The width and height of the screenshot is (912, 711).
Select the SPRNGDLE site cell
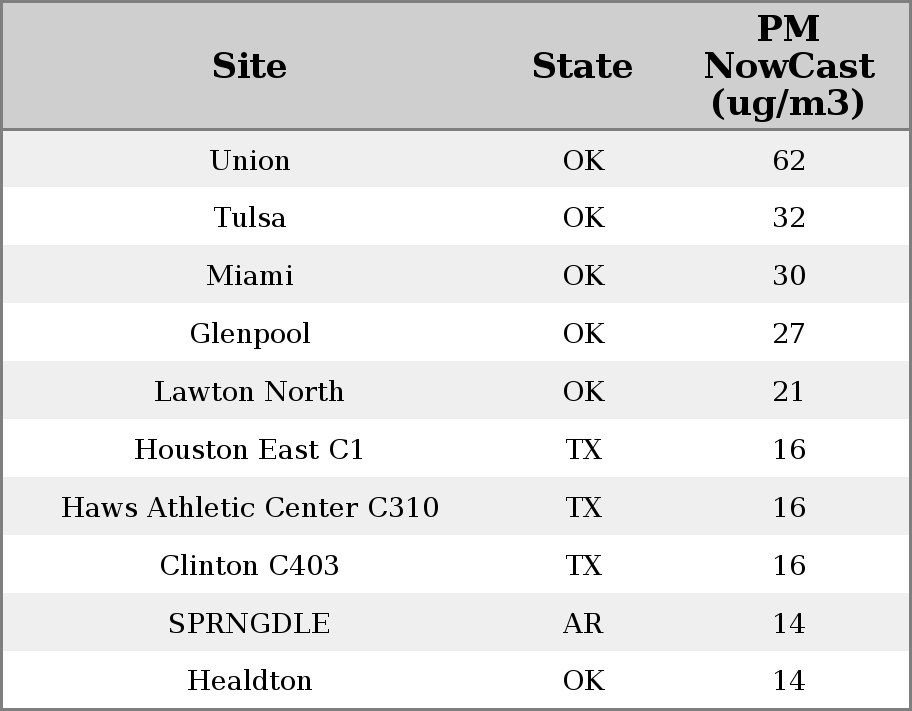pos(250,623)
